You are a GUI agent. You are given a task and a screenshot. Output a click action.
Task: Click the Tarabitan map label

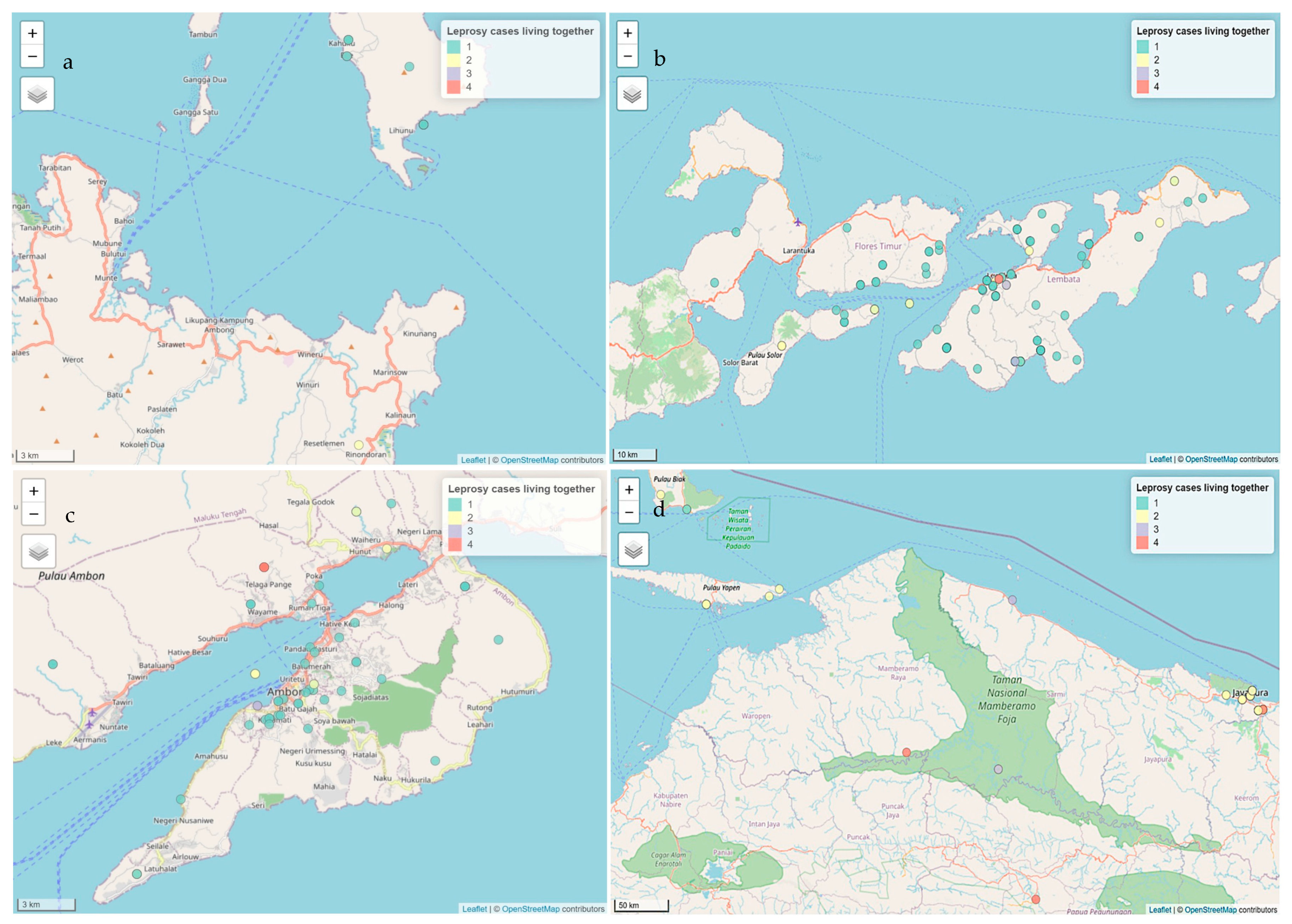tap(55, 168)
